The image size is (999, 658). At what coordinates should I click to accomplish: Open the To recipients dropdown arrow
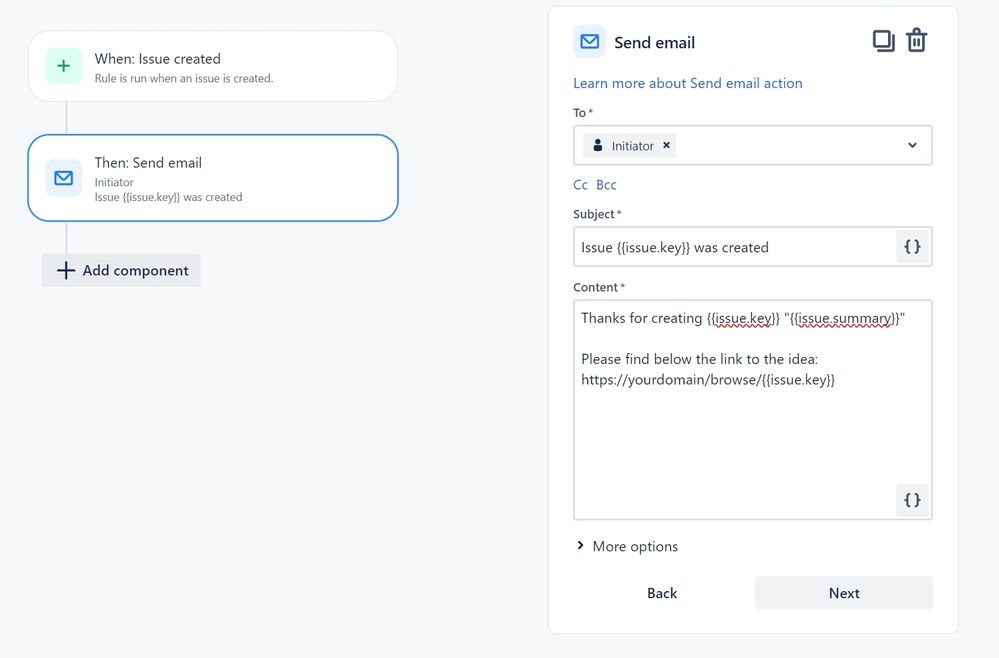(912, 145)
